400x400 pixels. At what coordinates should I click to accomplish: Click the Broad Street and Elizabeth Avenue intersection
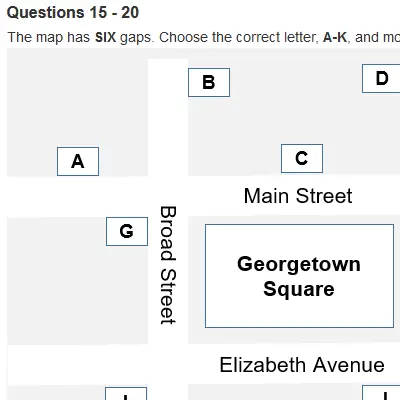168,365
